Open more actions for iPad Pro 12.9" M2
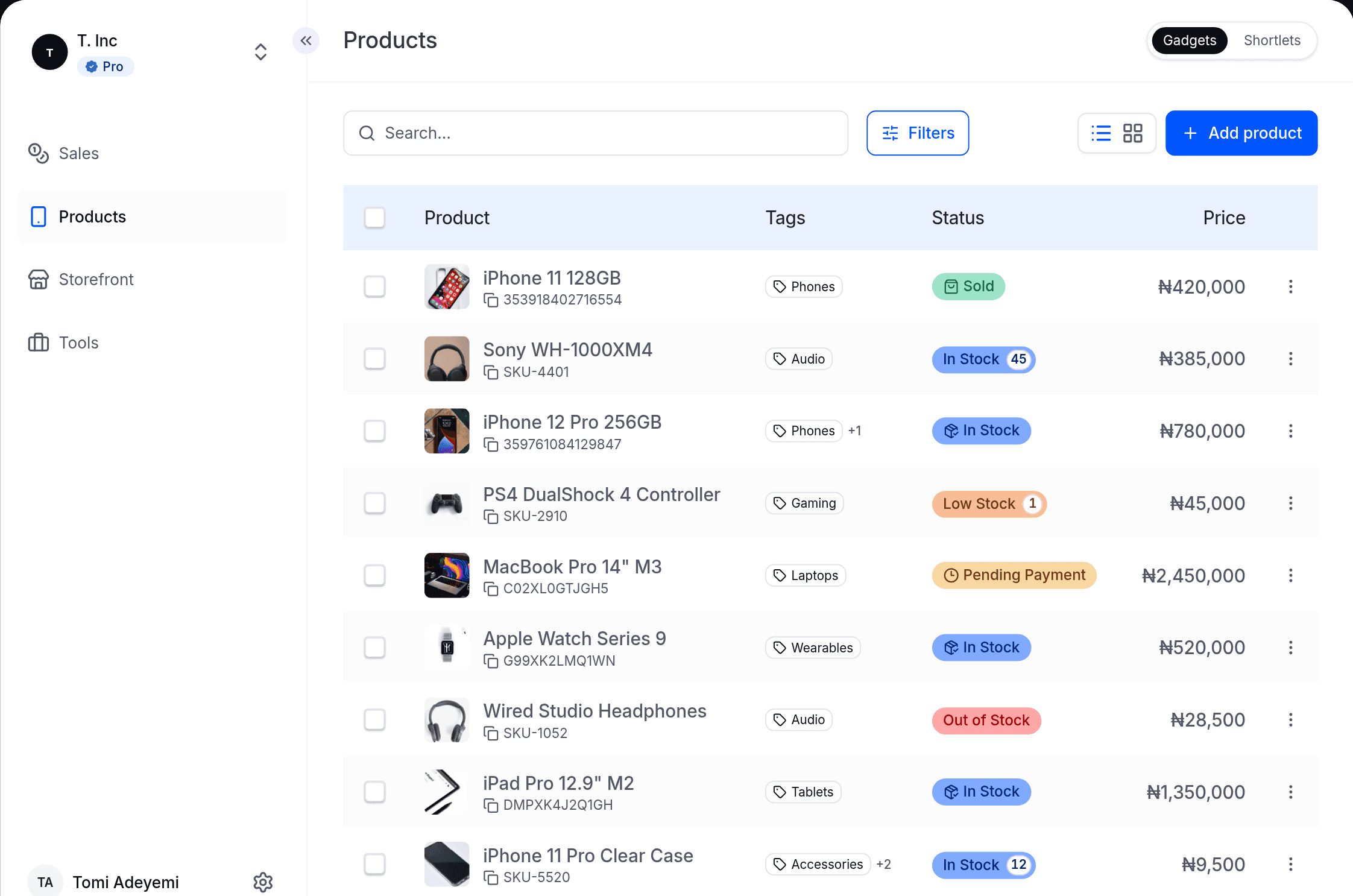 pyautogui.click(x=1290, y=792)
